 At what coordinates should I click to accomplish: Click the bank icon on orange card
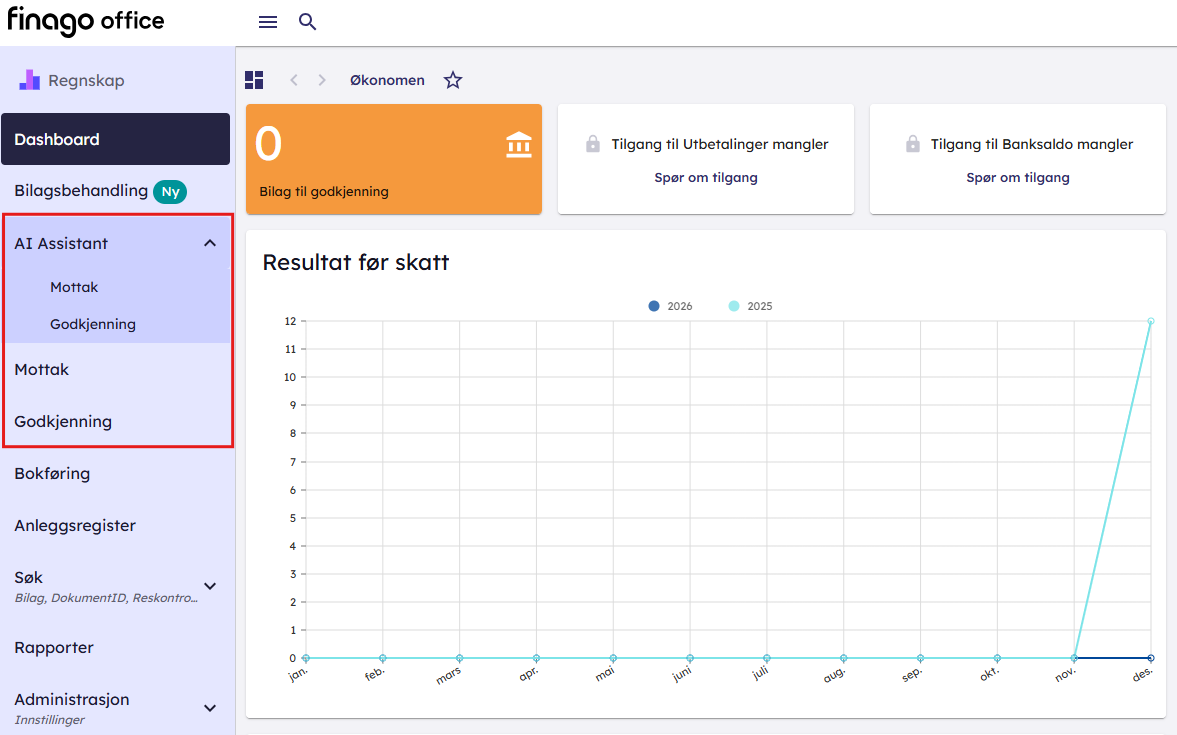(519, 145)
